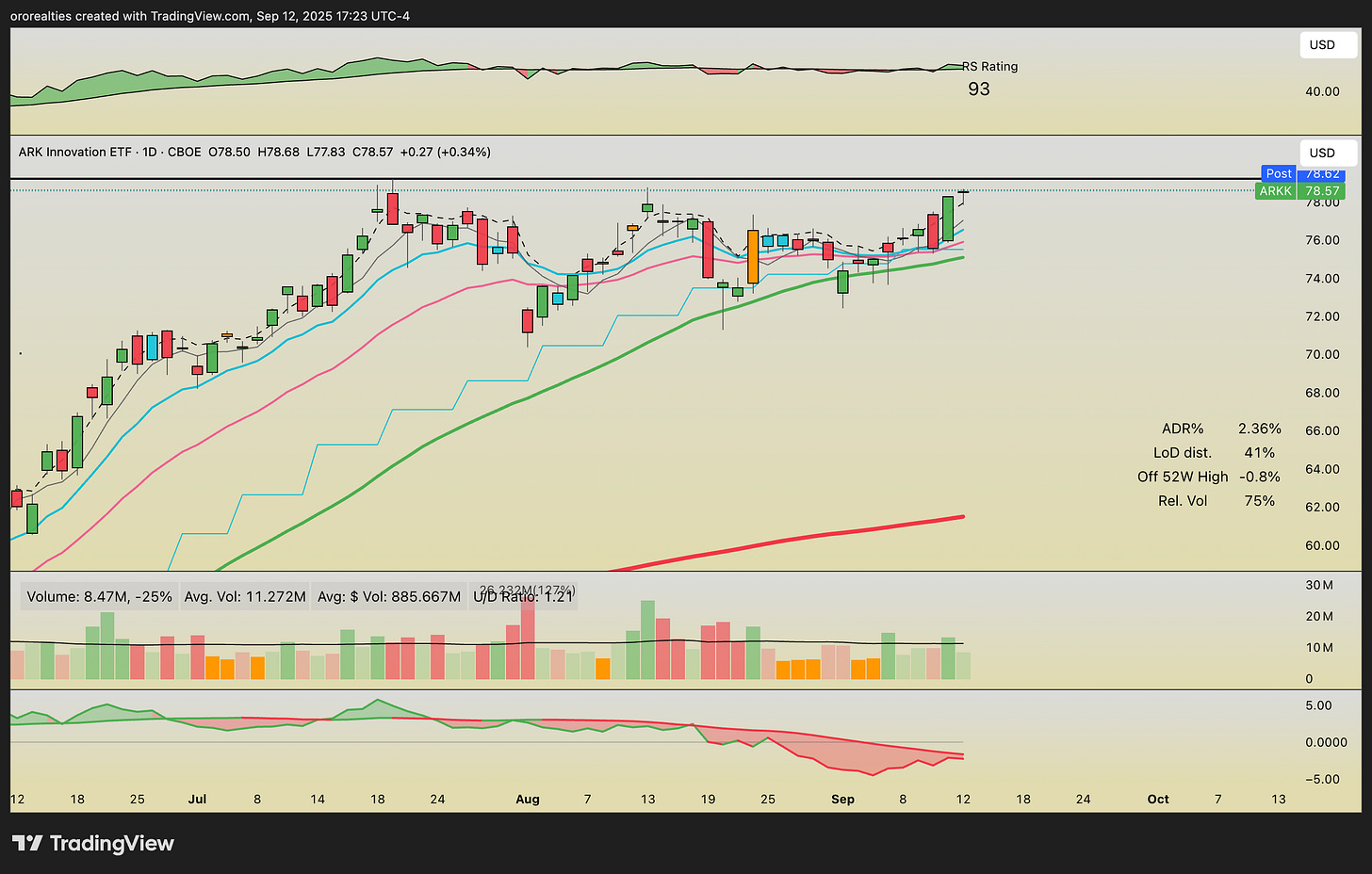Click the O78.50 open price value
This screenshot has width=1372, height=874.
pos(229,152)
